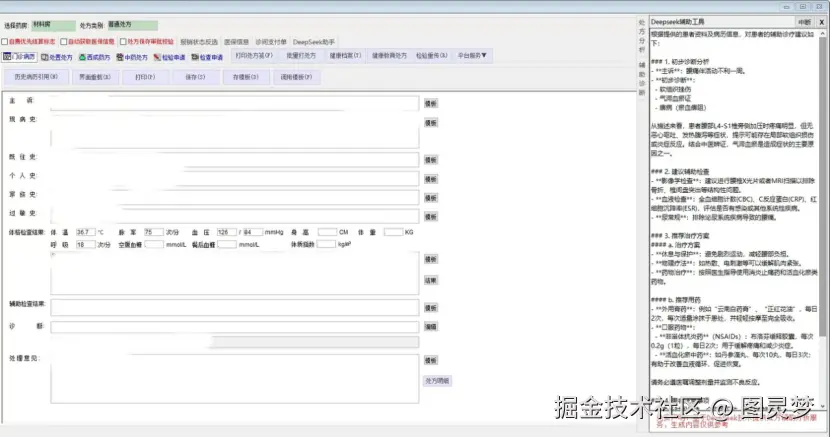
Task: Click 模板 button beside 既往史 field
Action: pyautogui.click(x=431, y=160)
